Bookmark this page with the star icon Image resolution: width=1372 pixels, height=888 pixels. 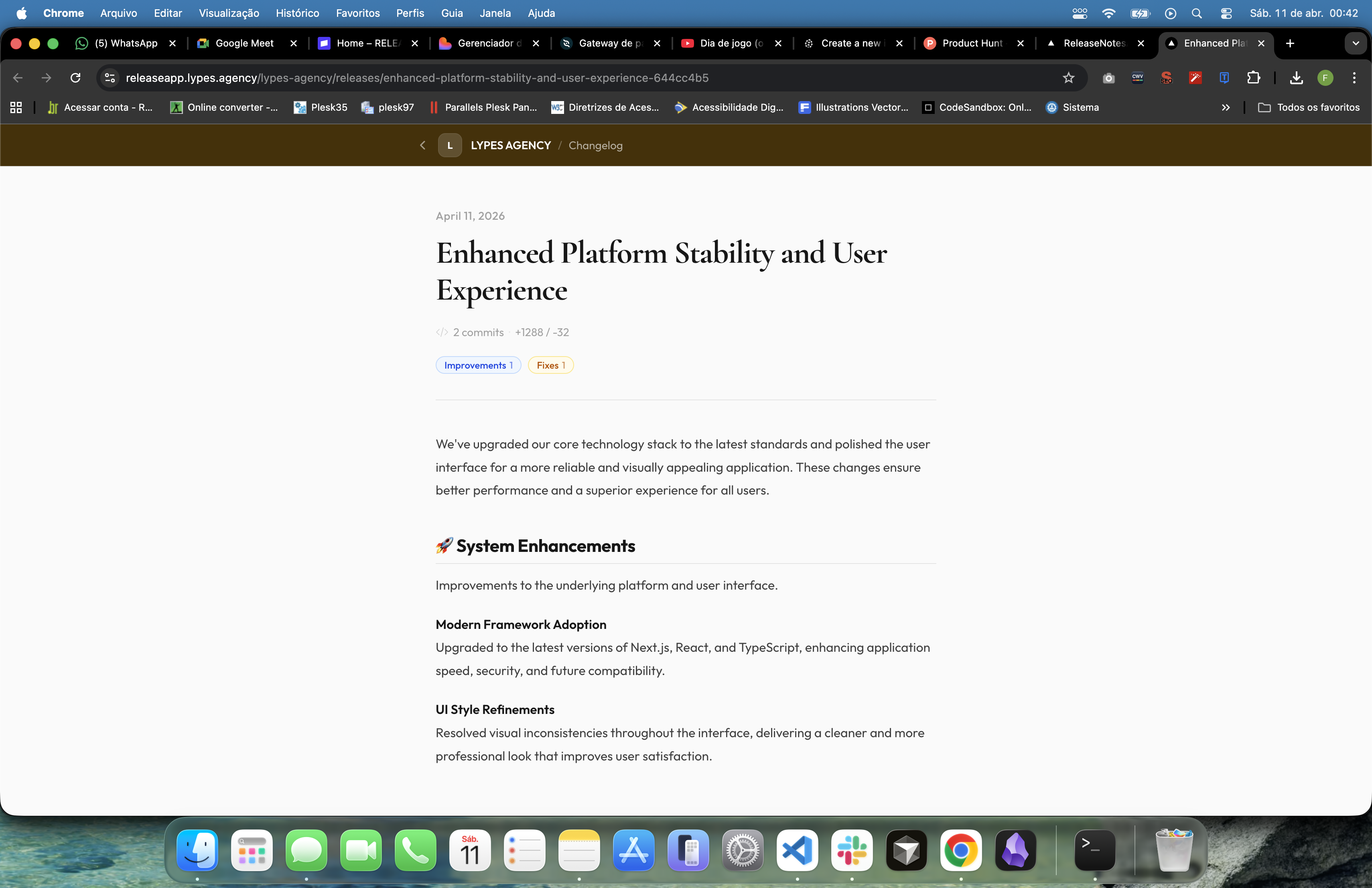click(x=1069, y=78)
